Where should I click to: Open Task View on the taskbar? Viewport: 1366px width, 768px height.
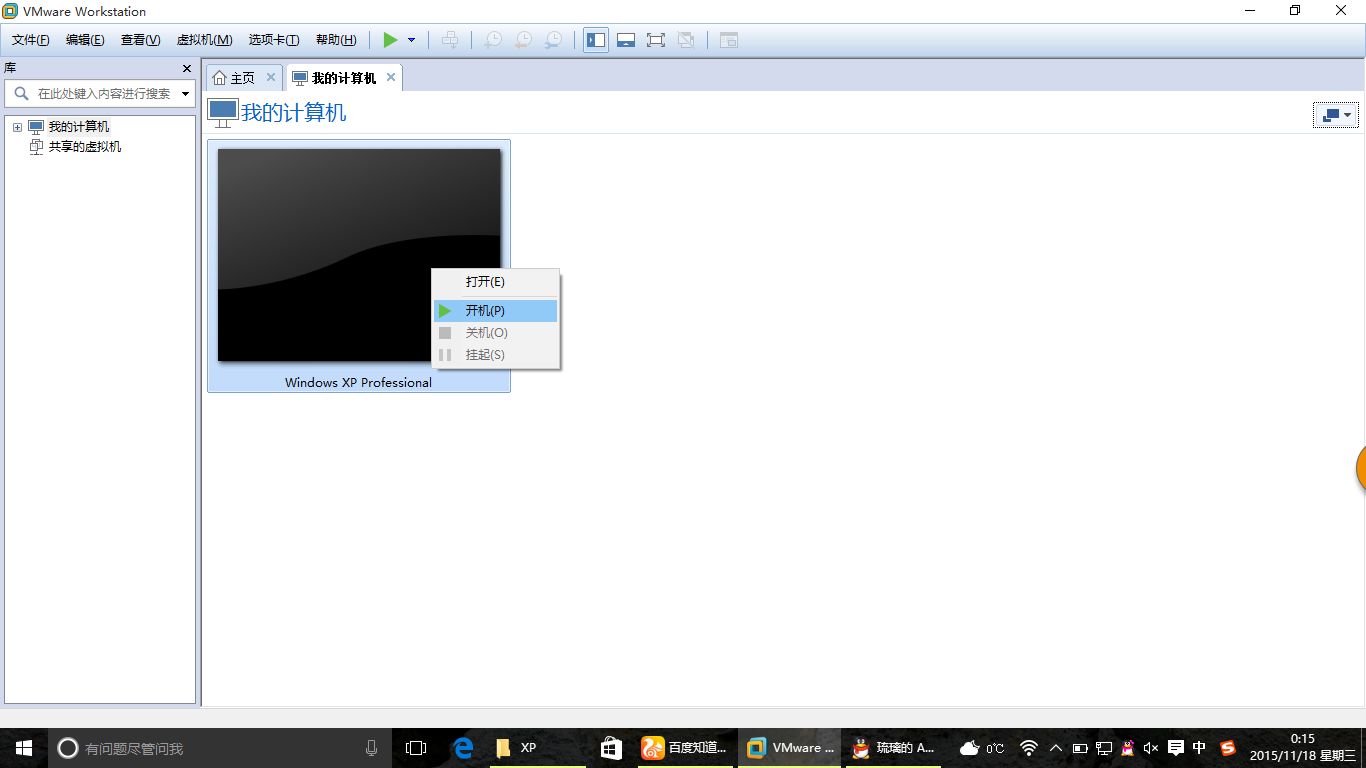(416, 748)
